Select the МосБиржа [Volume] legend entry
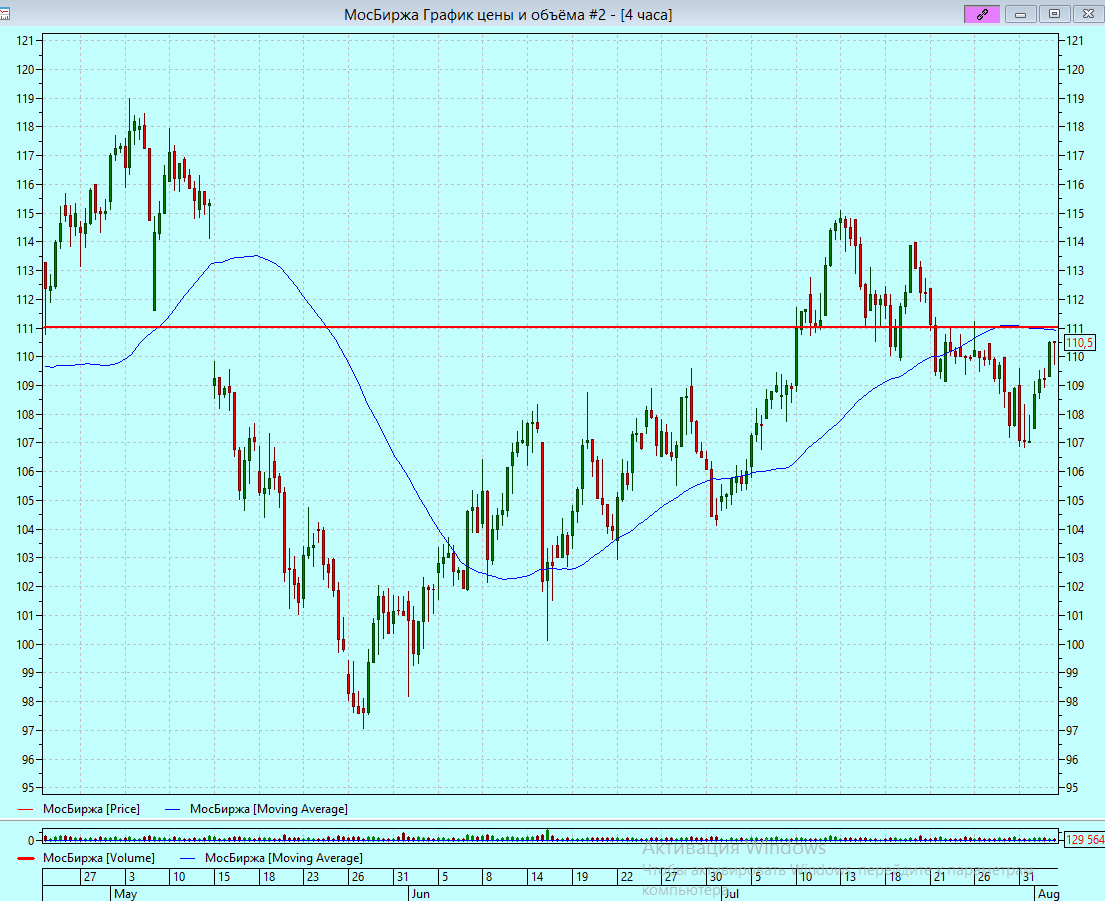Screen dimensions: 1105x901 (99, 858)
